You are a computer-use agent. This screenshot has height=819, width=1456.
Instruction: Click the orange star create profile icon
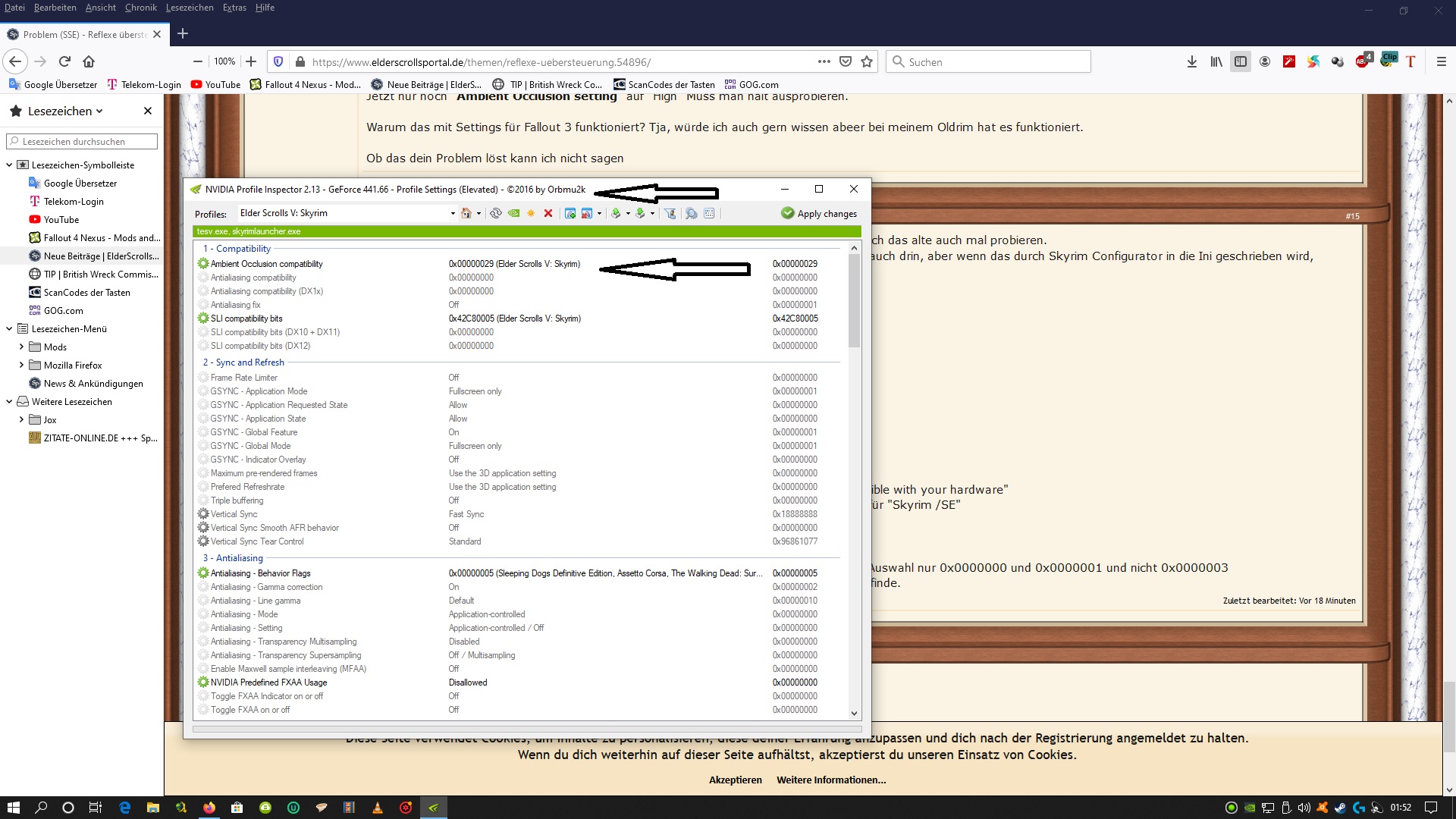point(531,213)
